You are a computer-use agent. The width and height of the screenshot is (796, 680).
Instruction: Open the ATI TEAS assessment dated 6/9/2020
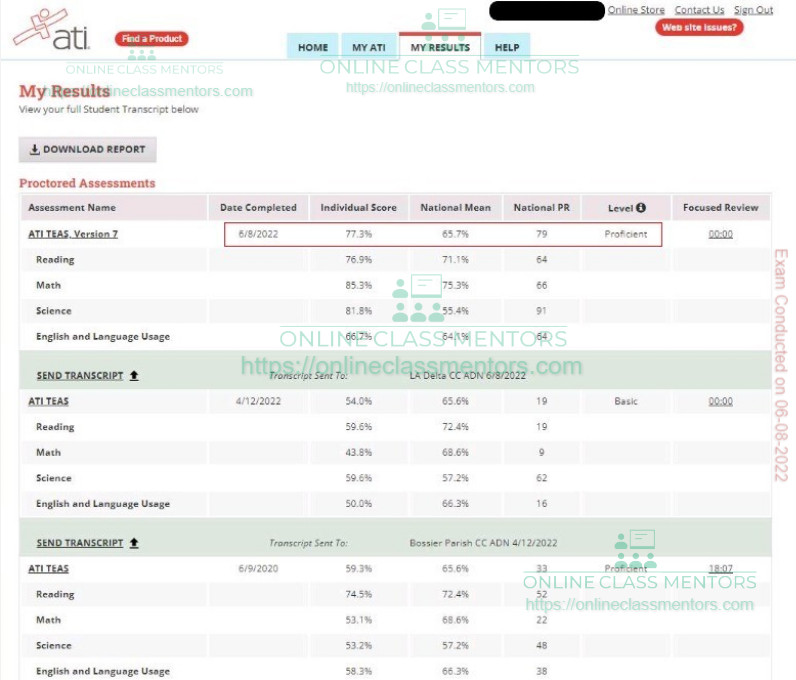(x=49, y=568)
